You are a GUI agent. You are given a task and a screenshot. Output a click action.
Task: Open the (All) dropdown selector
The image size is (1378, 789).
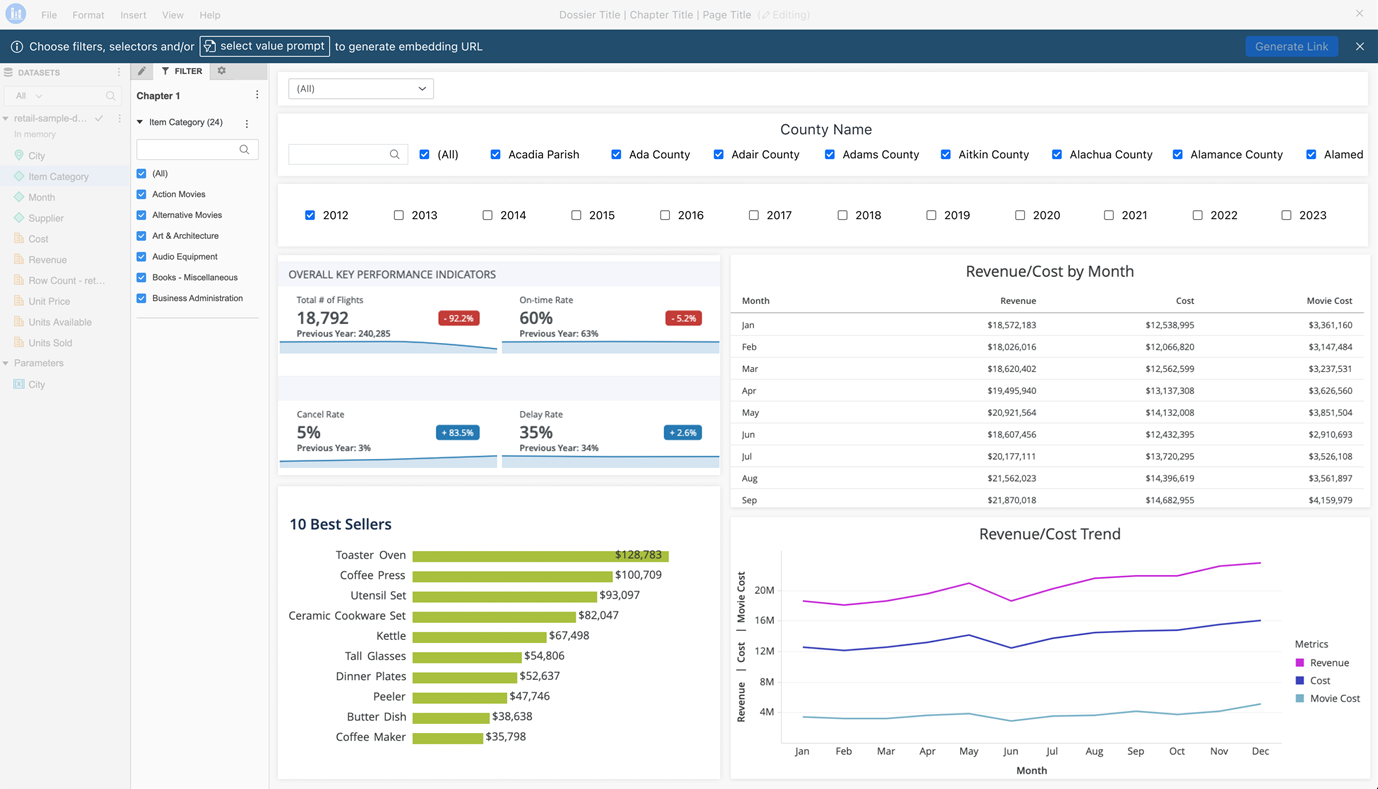360,89
